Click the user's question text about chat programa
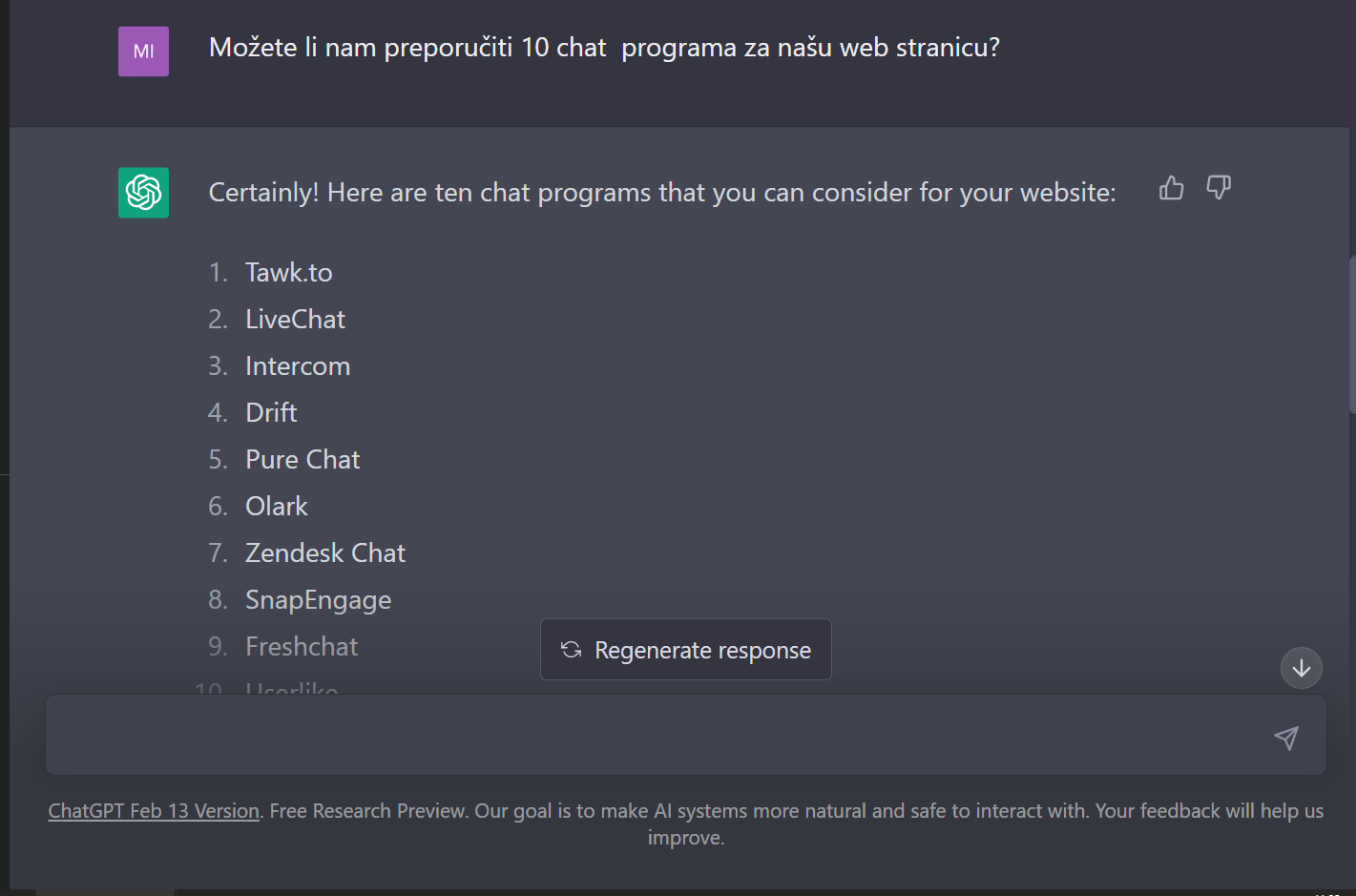 coord(604,48)
